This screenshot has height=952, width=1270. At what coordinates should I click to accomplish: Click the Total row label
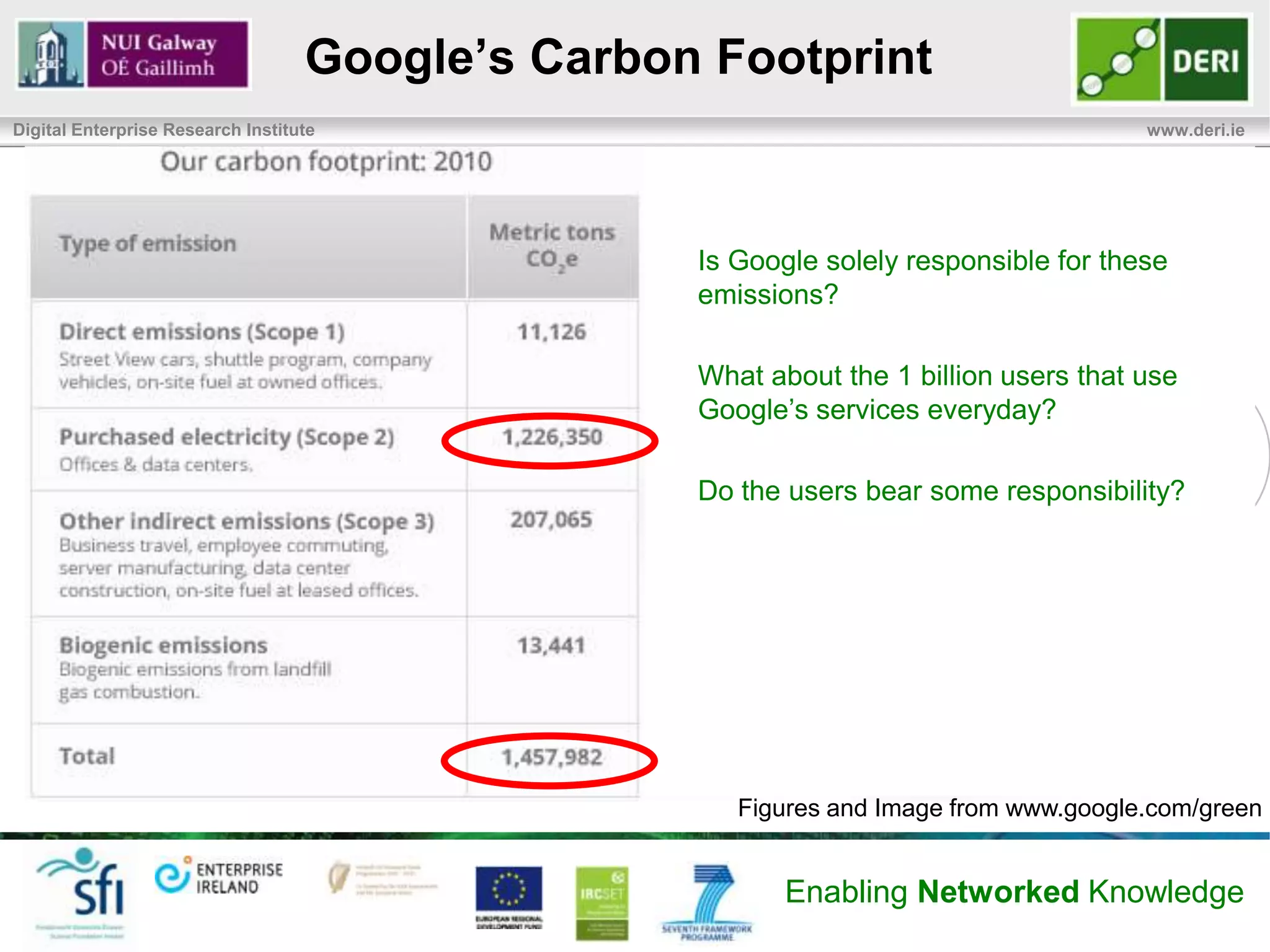[x=87, y=756]
